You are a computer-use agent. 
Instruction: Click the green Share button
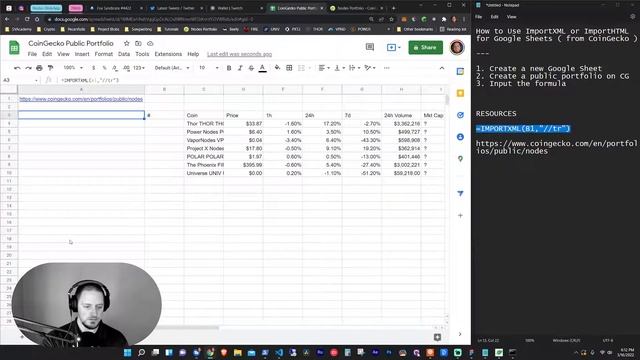pyautogui.click(x=425, y=47)
